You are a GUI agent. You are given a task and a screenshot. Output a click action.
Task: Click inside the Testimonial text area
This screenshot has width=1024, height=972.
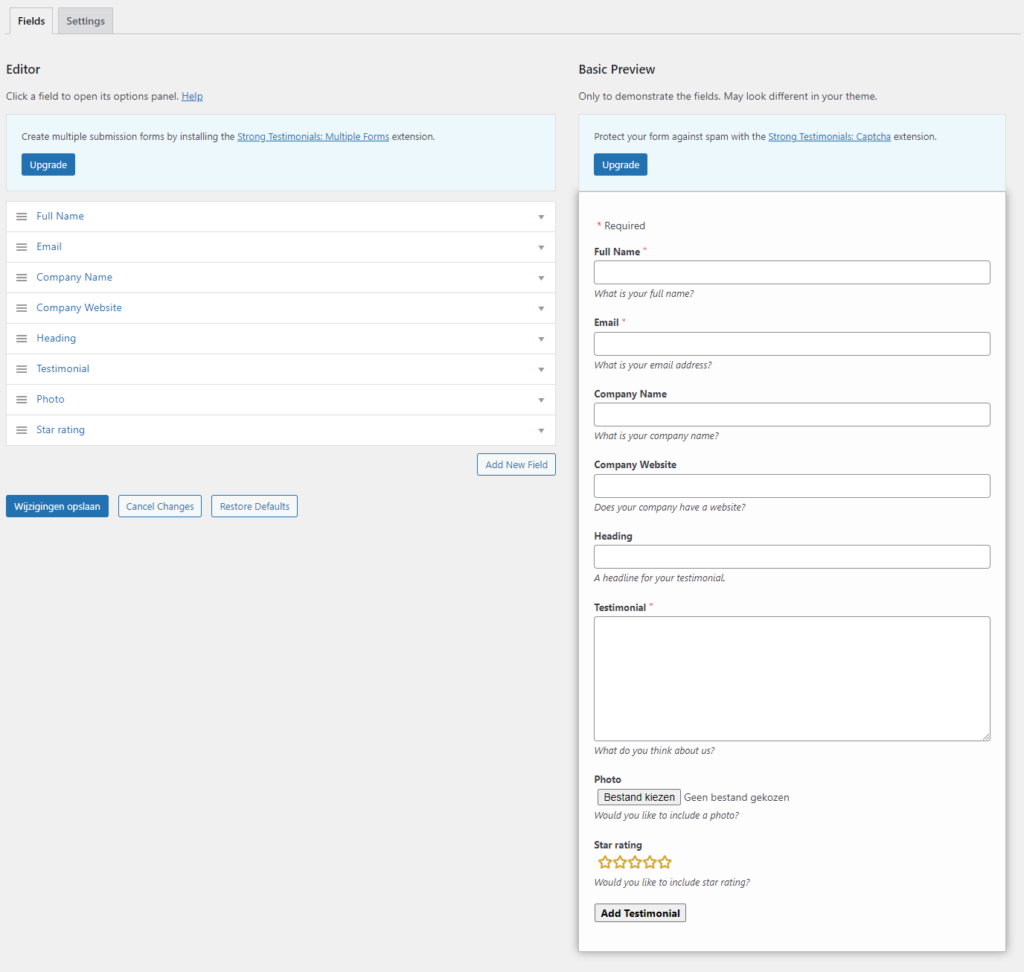point(792,679)
